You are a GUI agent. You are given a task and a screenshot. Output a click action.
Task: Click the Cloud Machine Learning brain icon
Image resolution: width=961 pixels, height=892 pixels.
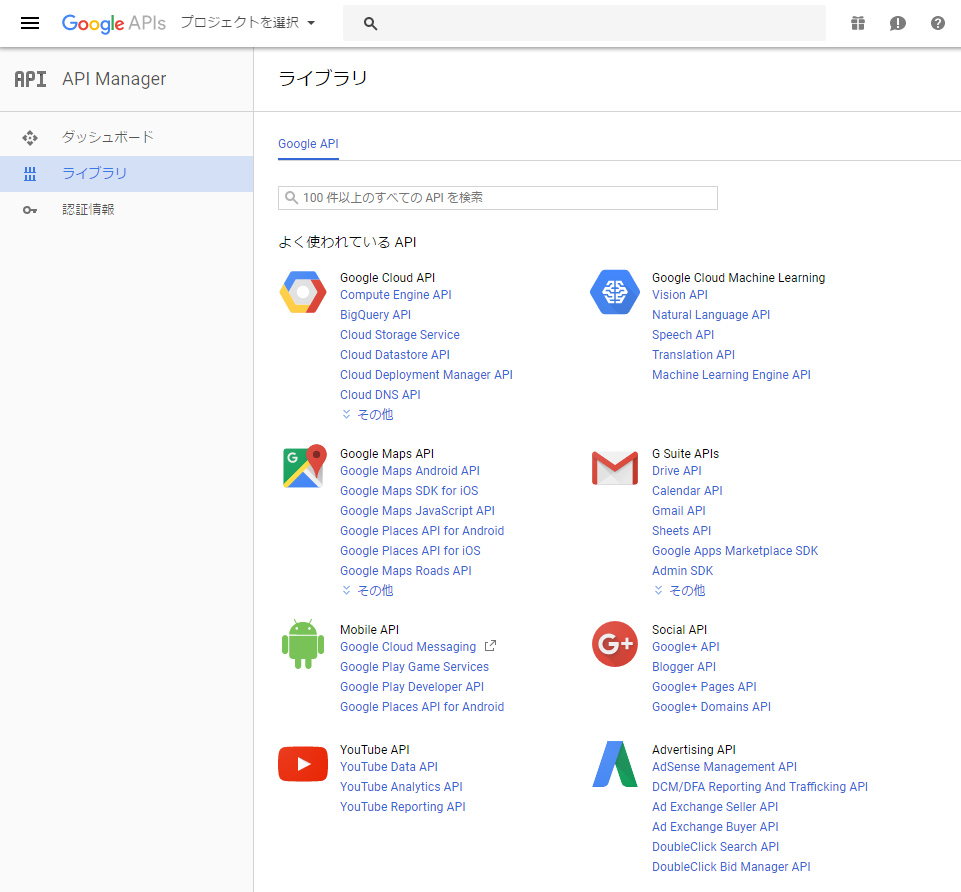coord(615,292)
